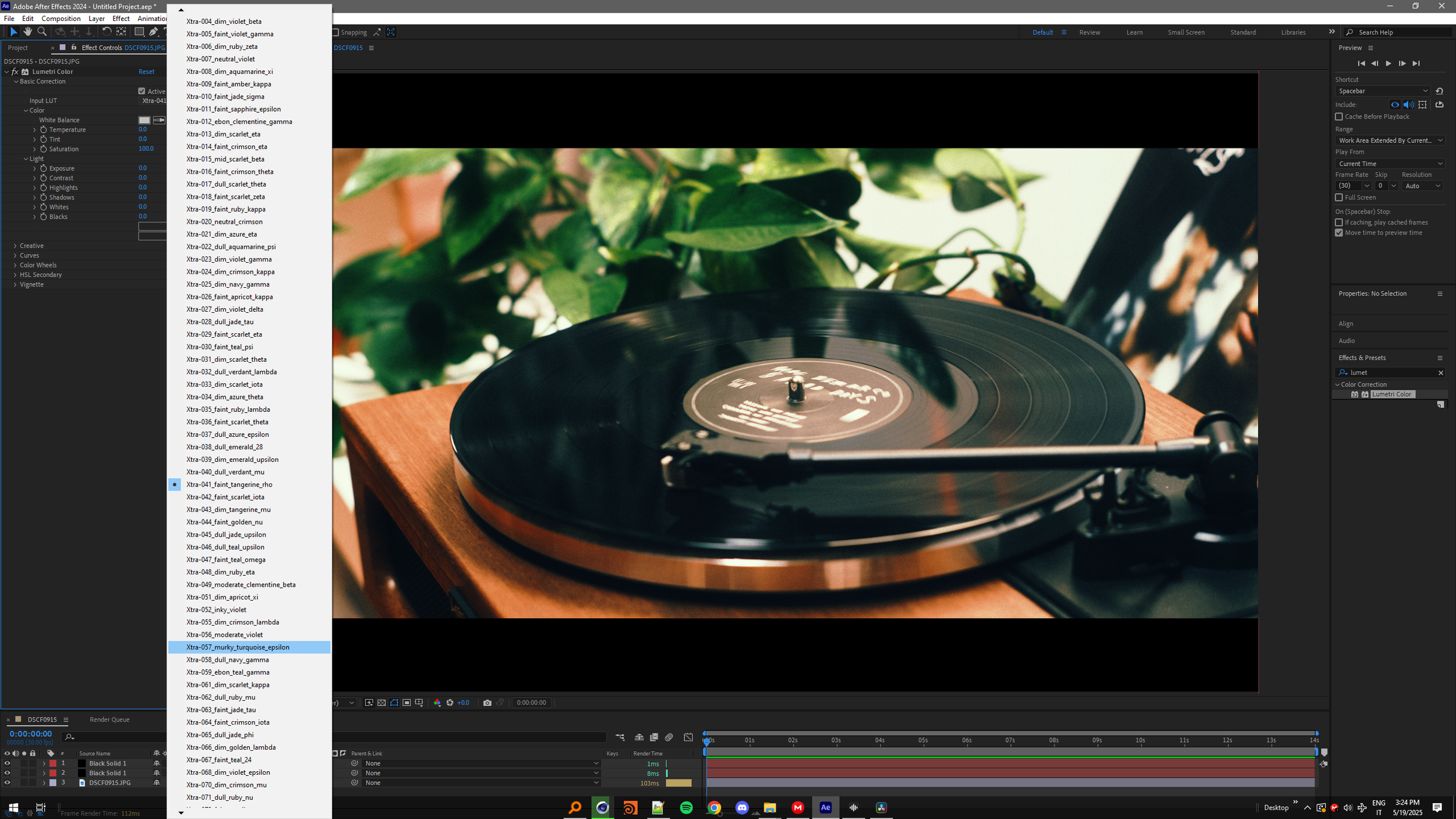Select the Hand tool in the toolbar
Viewport: 1456px width, 819px height.
(x=27, y=31)
